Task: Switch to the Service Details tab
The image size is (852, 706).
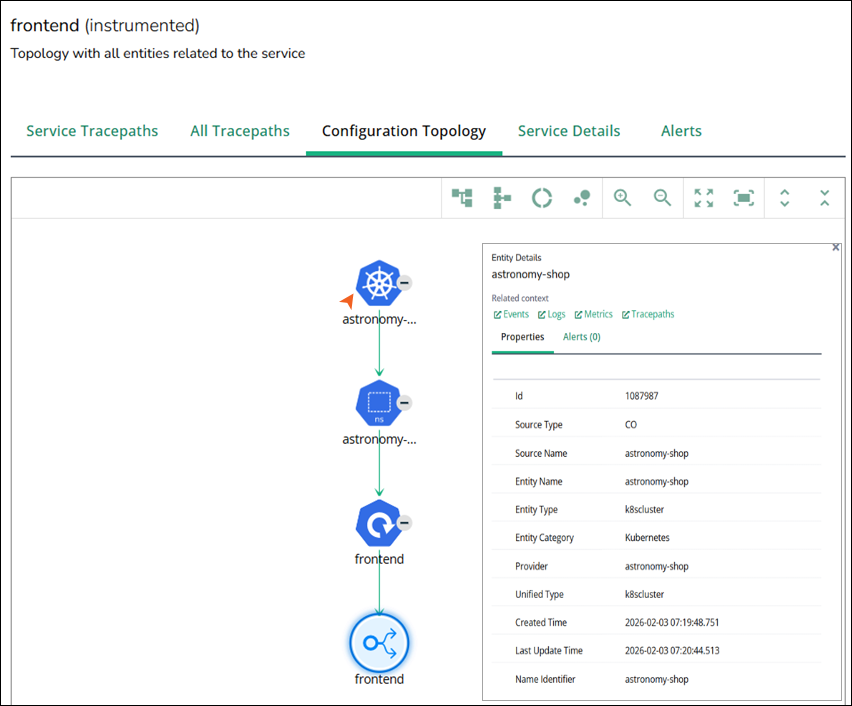Action: click(x=569, y=131)
